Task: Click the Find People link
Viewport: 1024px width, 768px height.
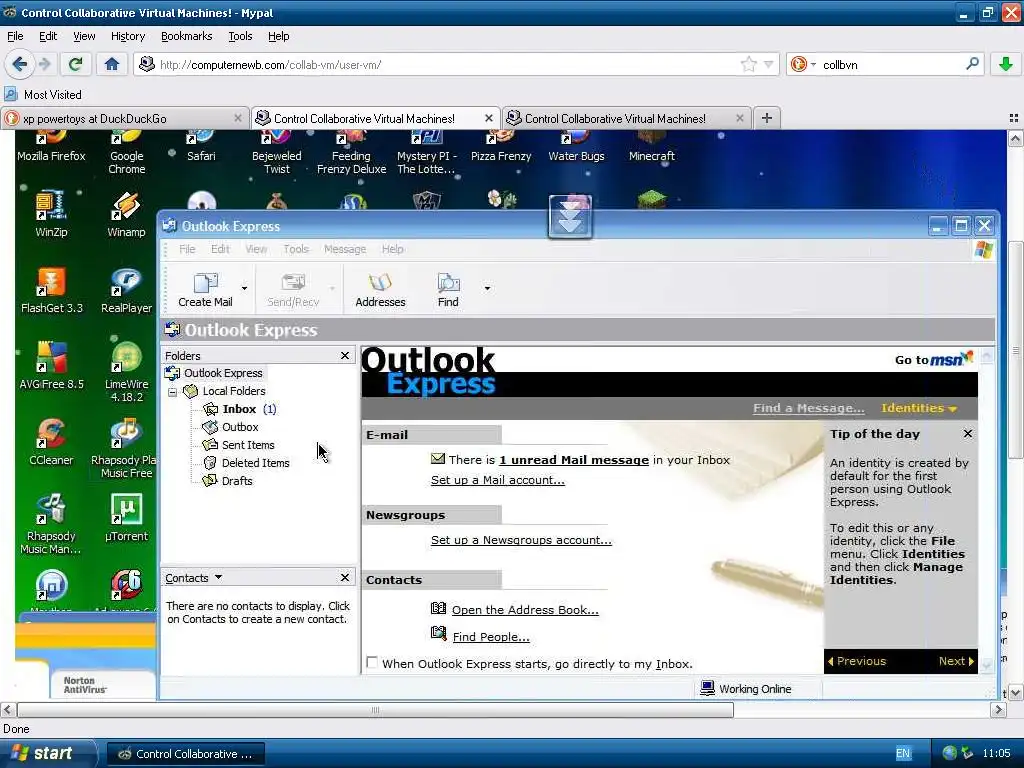Action: point(491,637)
